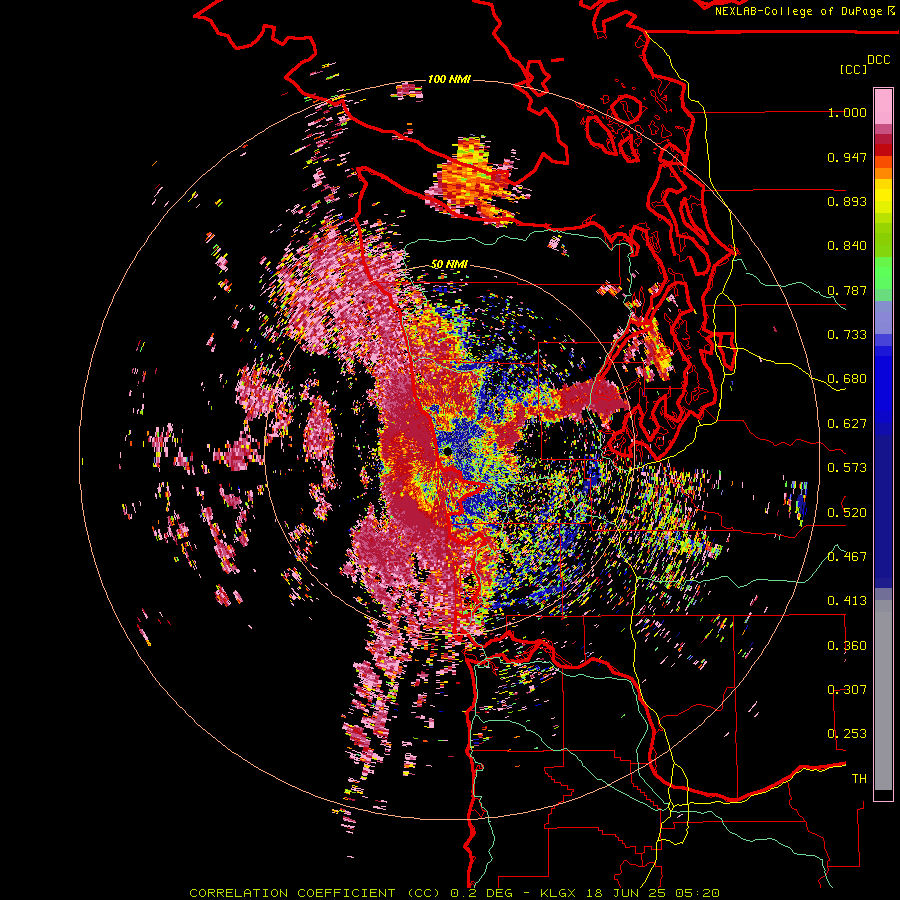Click the 0.573 color scale label

pos(847,468)
